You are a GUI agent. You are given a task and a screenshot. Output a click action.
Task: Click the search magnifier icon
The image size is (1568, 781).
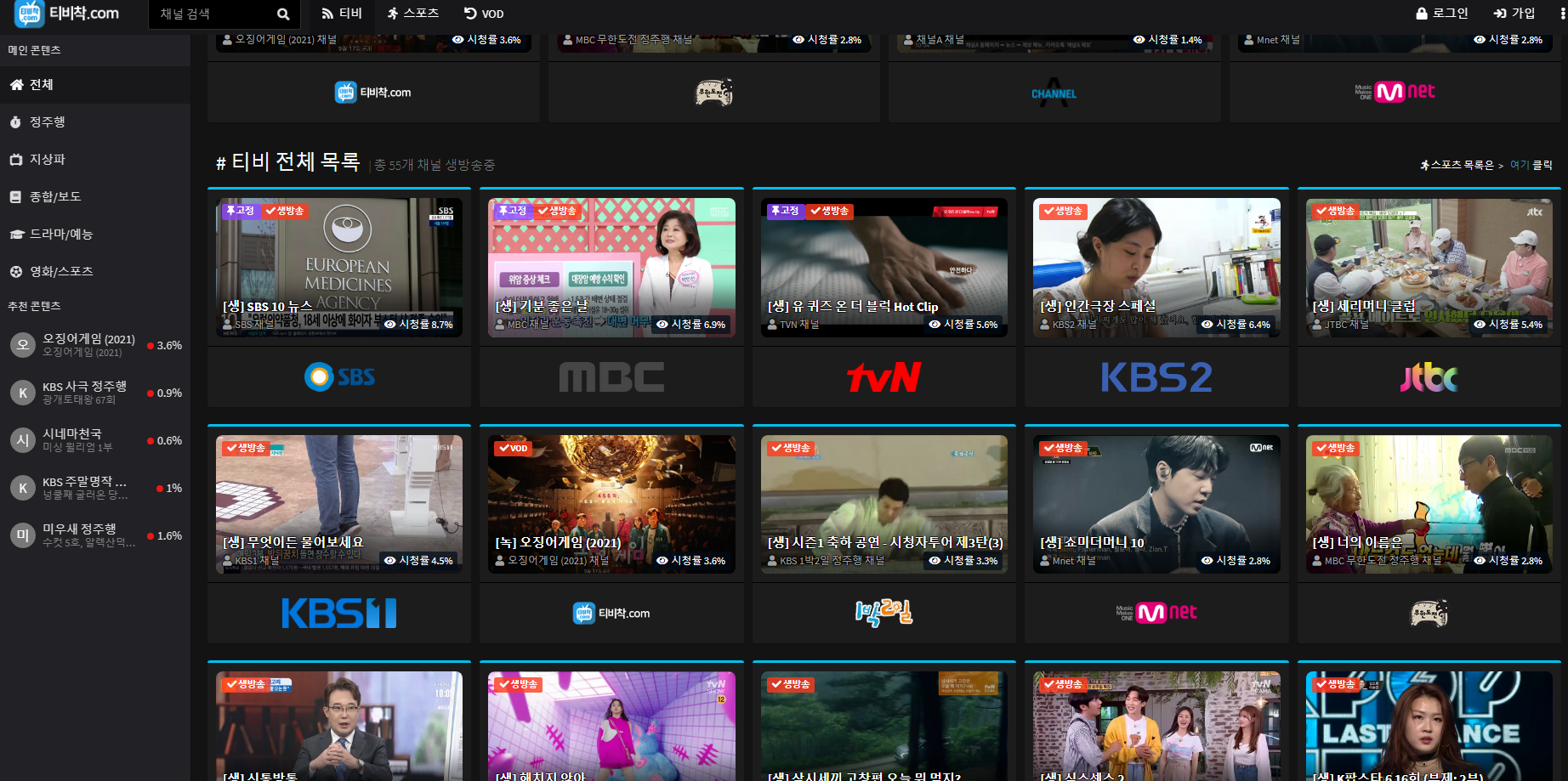click(x=283, y=14)
